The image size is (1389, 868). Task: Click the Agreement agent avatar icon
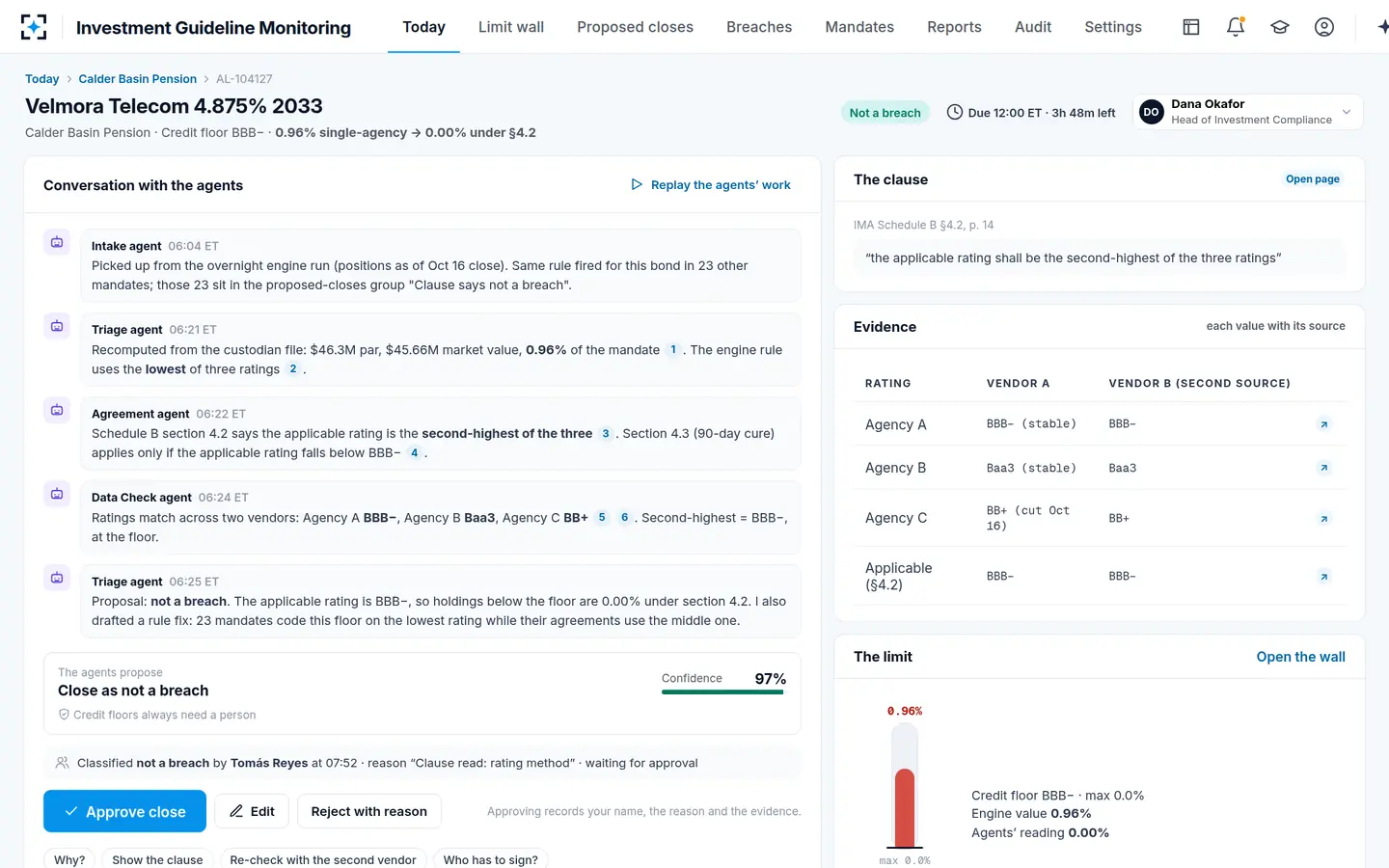pos(57,410)
